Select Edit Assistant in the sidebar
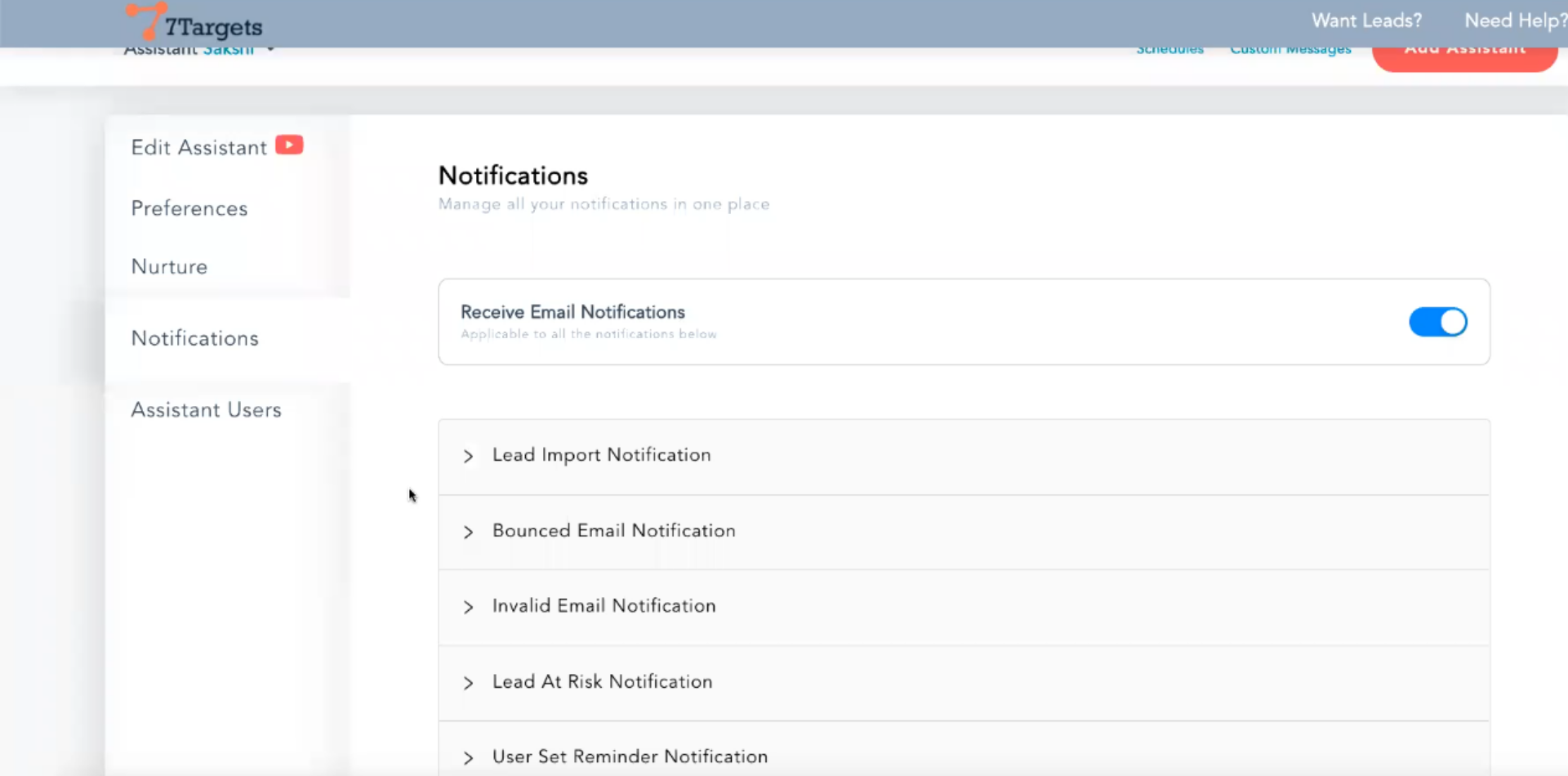The height and width of the screenshot is (776, 1568). pos(198,148)
